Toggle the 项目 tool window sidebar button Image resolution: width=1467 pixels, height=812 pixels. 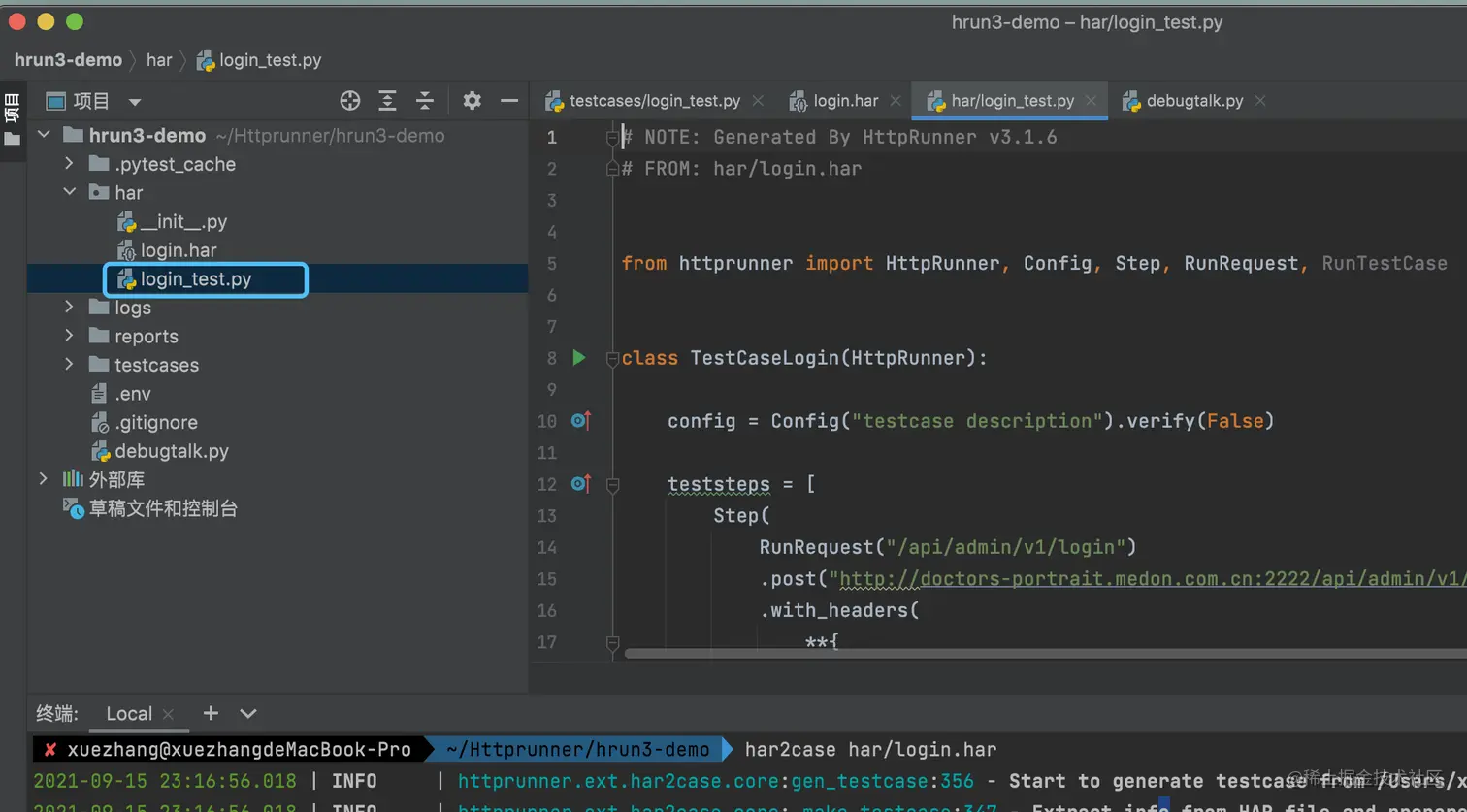click(x=13, y=120)
